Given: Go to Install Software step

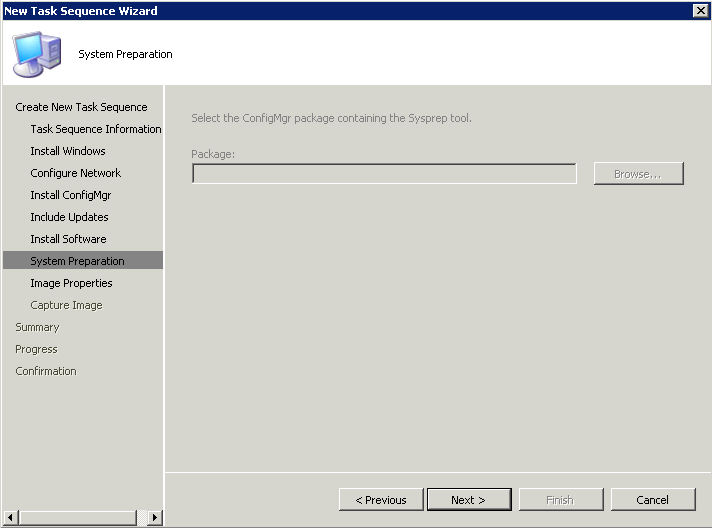Looking at the screenshot, I should point(68,239).
